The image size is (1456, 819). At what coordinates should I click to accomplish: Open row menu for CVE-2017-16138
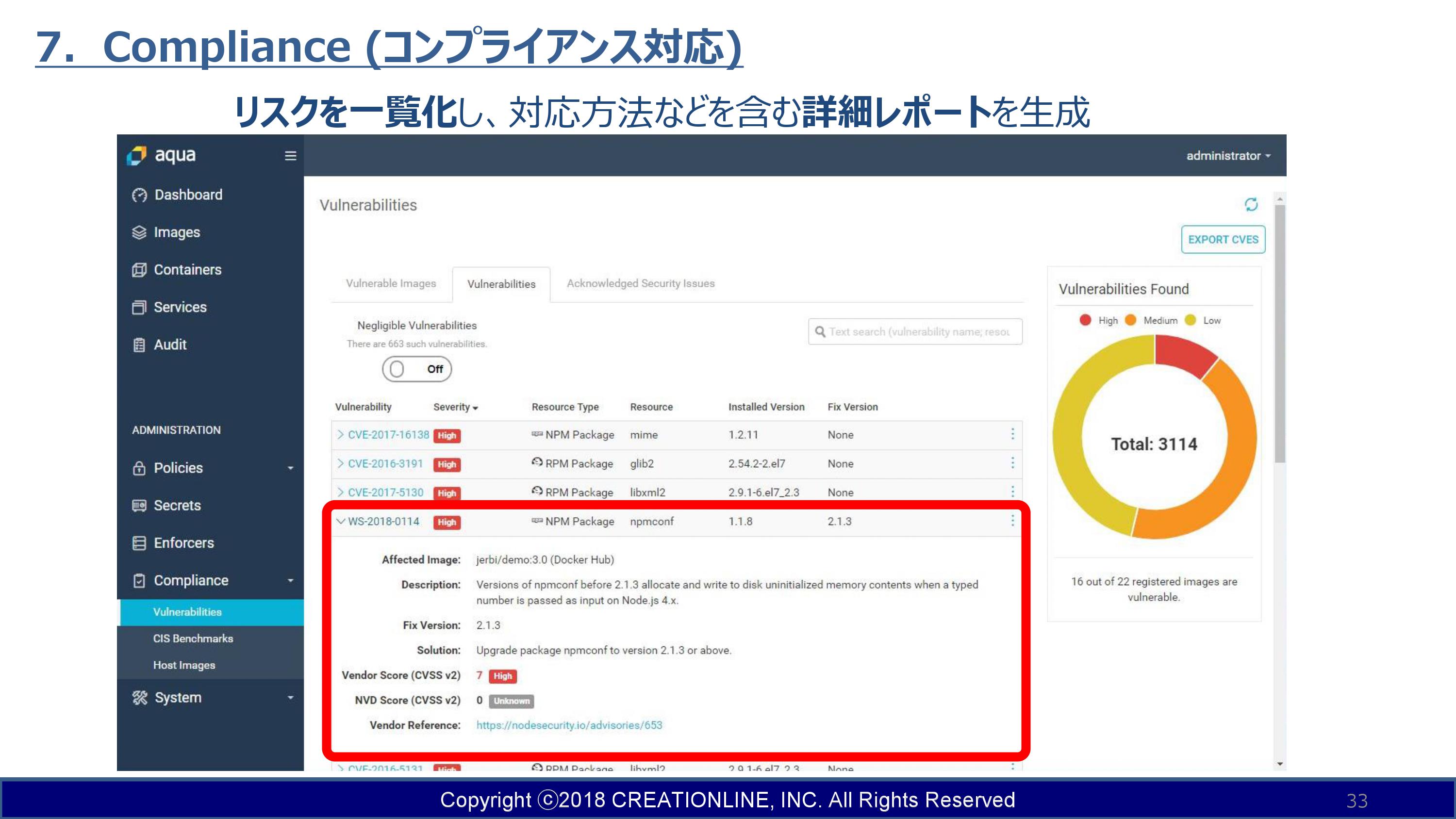click(x=1012, y=434)
